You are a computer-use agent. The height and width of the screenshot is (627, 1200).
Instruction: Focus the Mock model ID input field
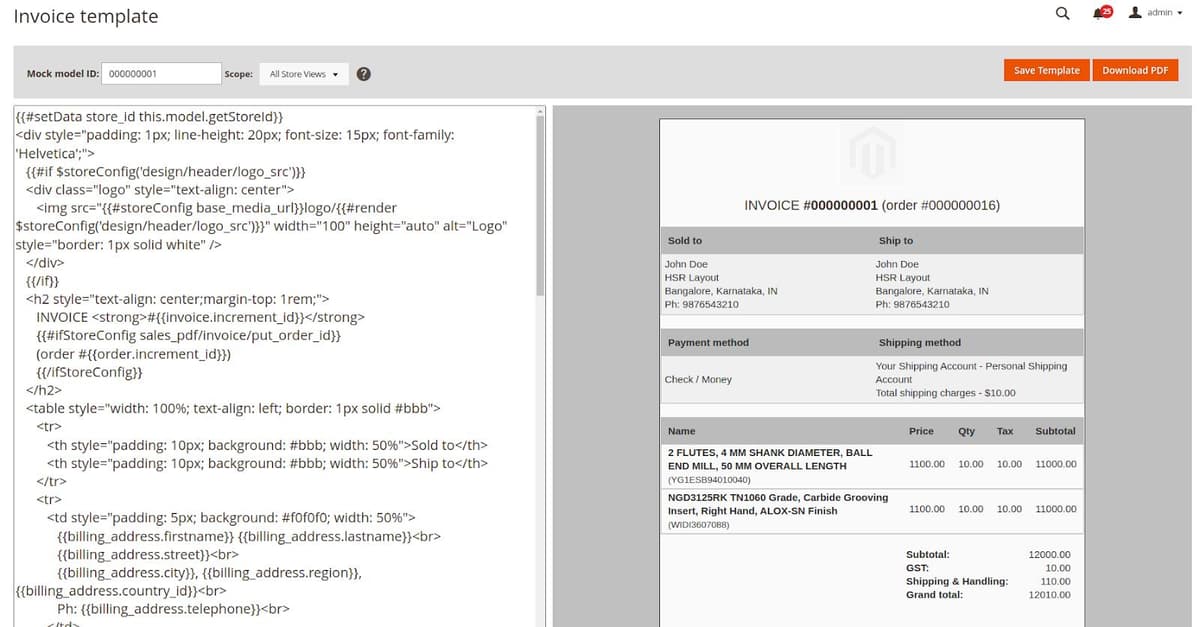(162, 74)
